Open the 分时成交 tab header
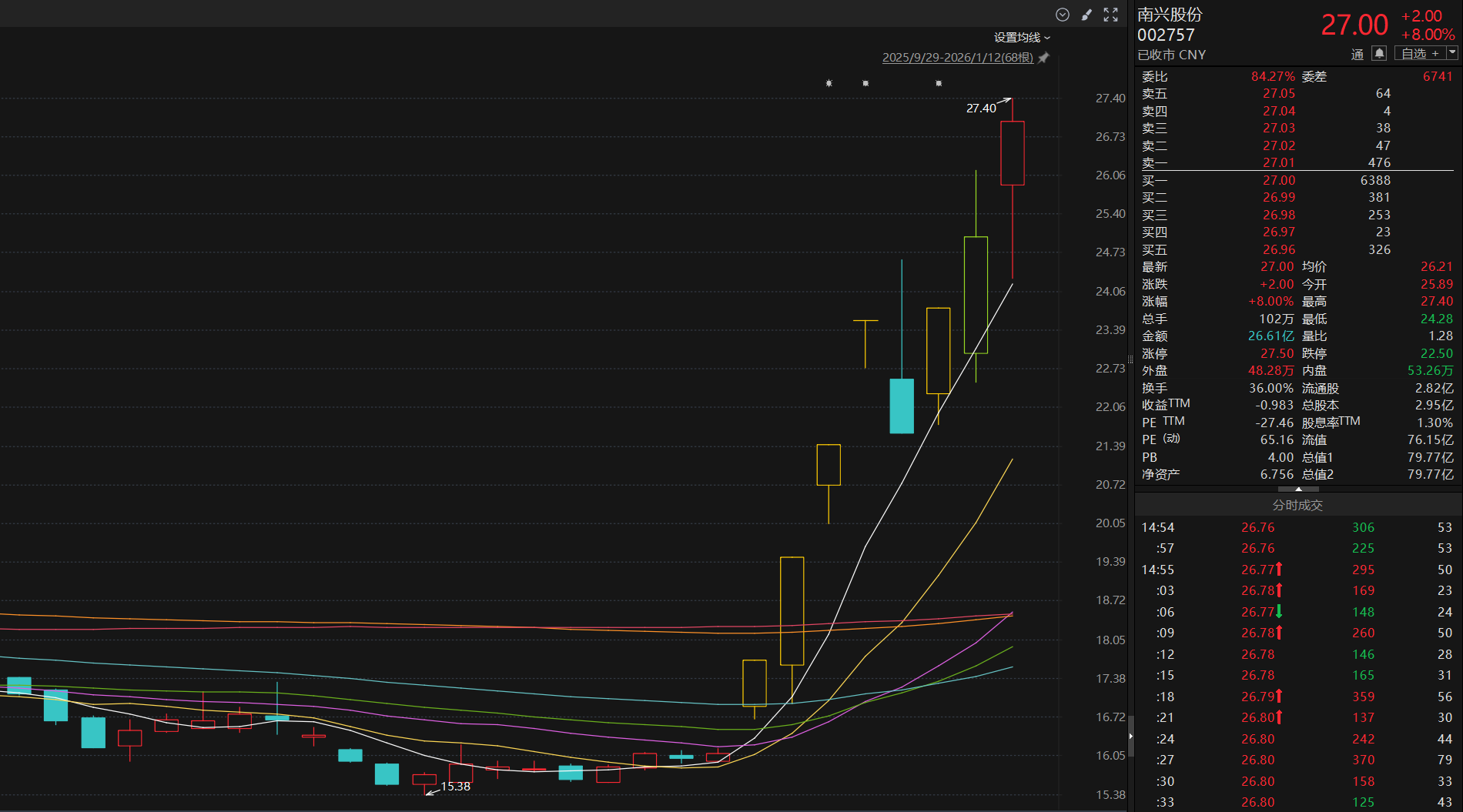Screen dimensions: 1463x812 [1297, 505]
